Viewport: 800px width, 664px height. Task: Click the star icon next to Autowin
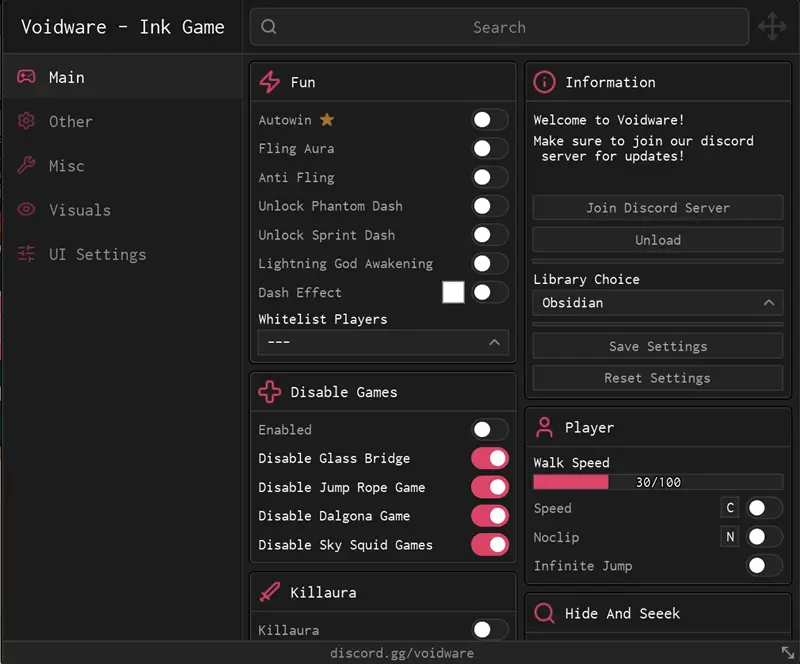(327, 120)
